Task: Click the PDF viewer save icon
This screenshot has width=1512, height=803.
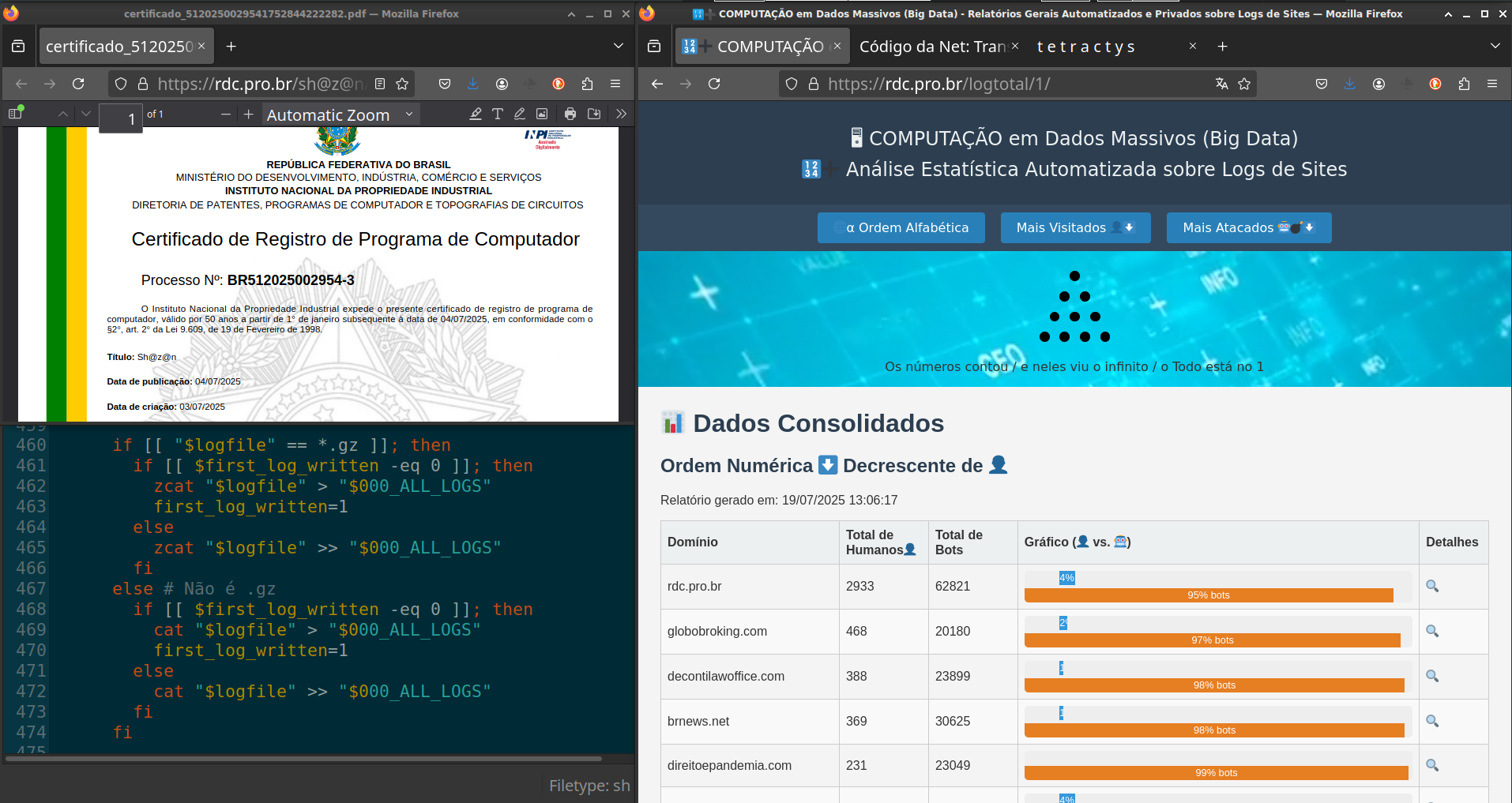Action: tap(594, 114)
